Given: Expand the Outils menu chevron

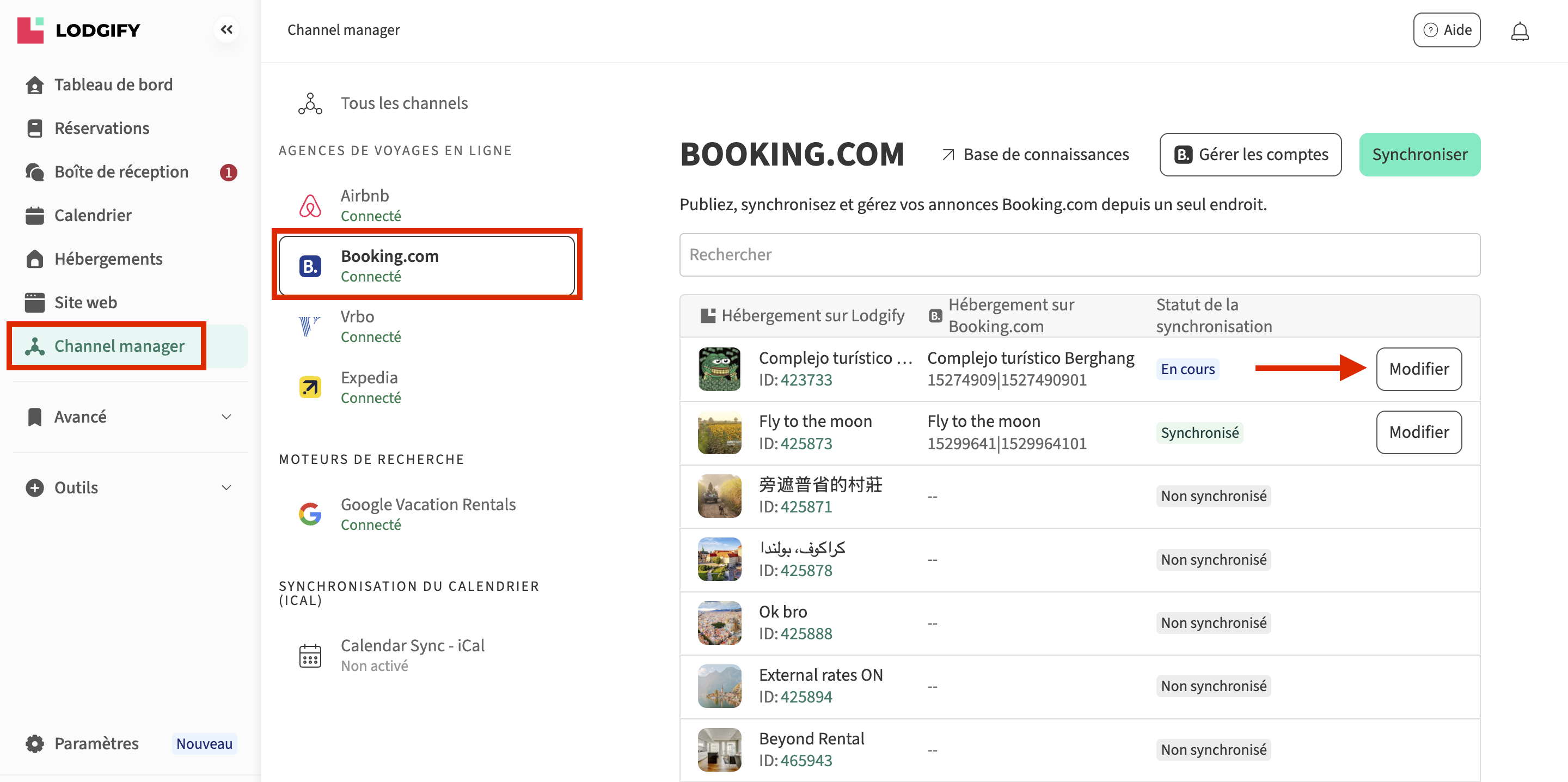Looking at the screenshot, I should 226,487.
